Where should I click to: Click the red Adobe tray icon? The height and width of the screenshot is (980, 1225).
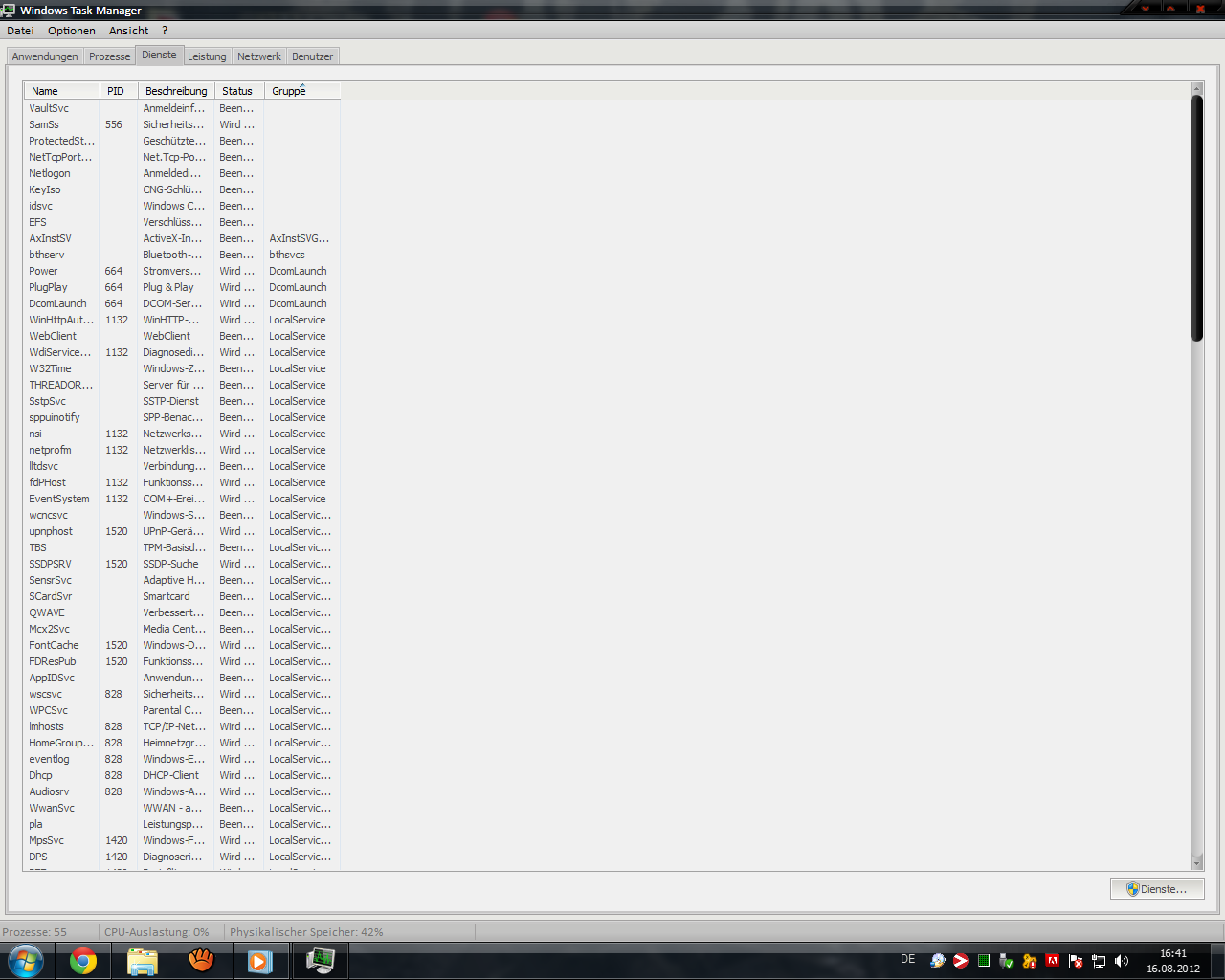1053,960
